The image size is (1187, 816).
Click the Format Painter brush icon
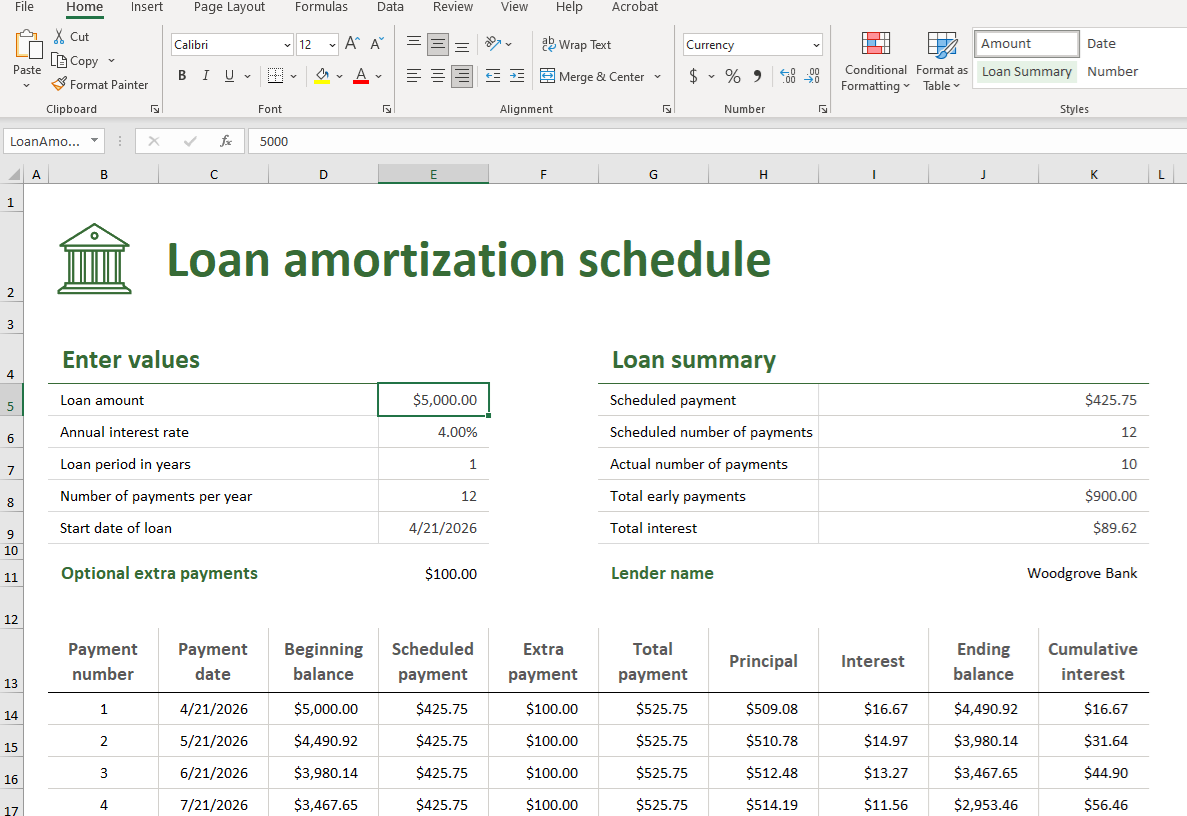tap(59, 85)
